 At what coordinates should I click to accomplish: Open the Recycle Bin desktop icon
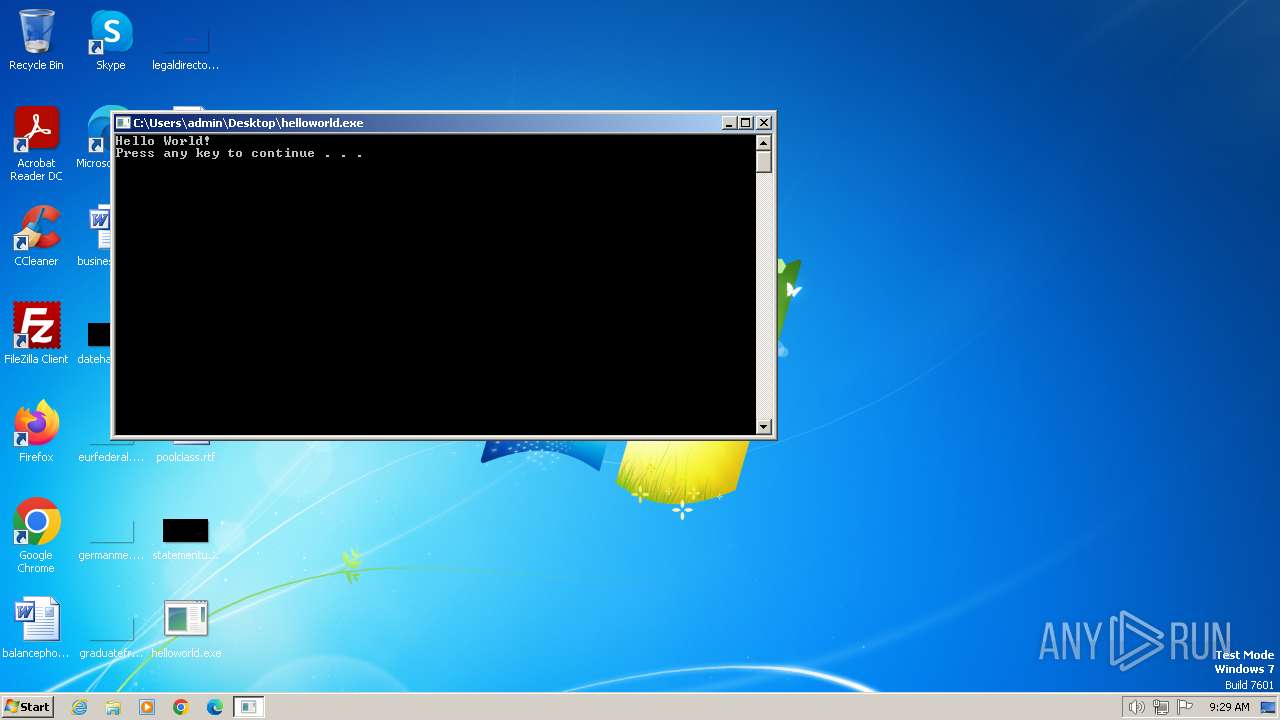click(36, 40)
